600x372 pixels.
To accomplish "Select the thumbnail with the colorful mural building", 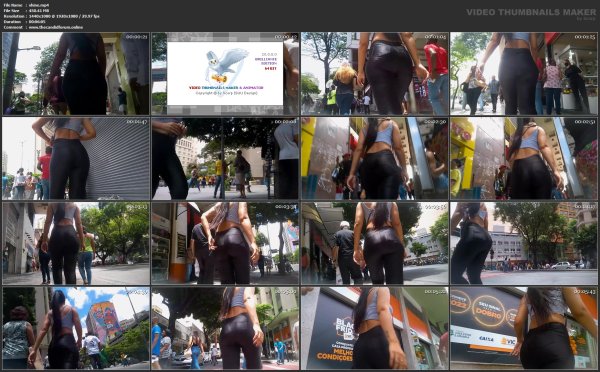I will [76, 328].
